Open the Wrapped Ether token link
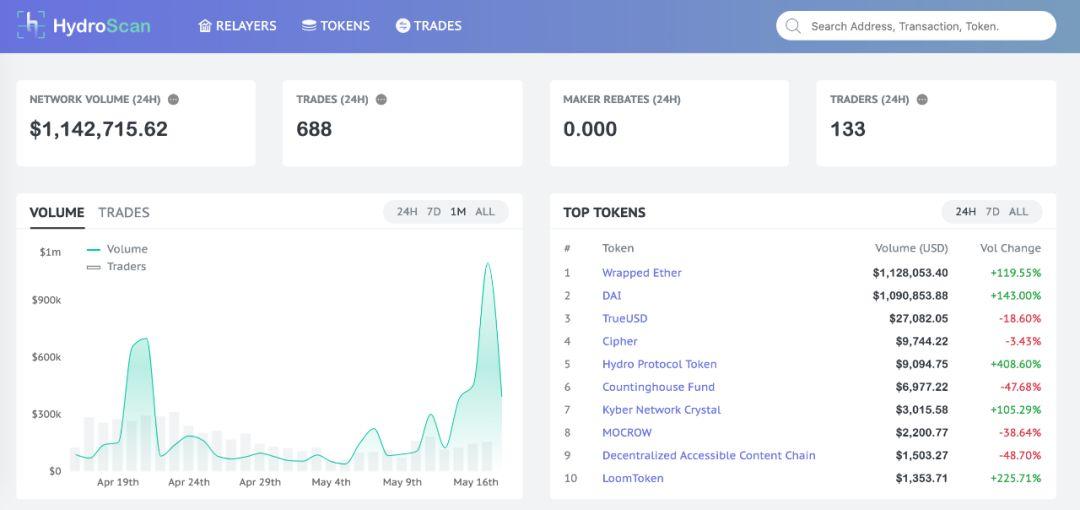 click(x=642, y=273)
